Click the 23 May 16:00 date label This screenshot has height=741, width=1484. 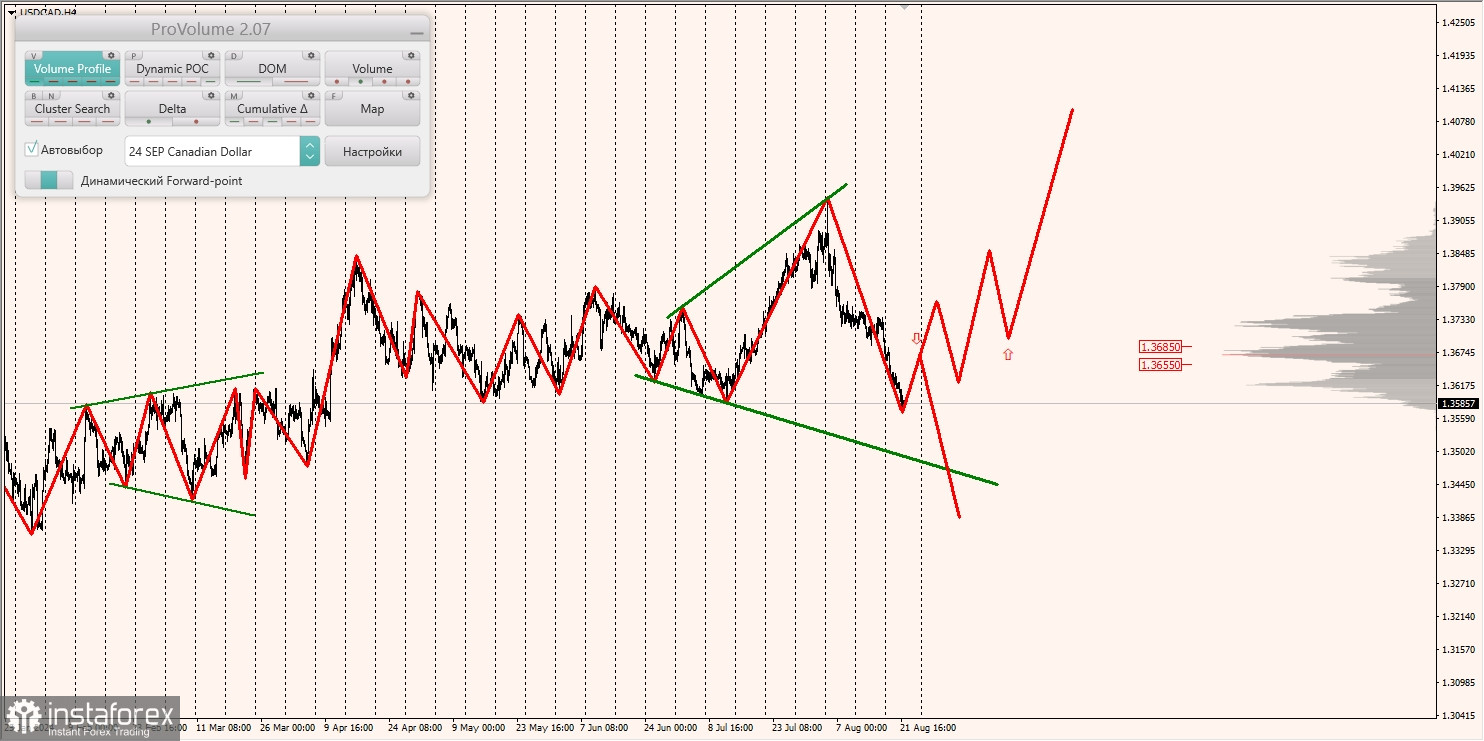[546, 728]
